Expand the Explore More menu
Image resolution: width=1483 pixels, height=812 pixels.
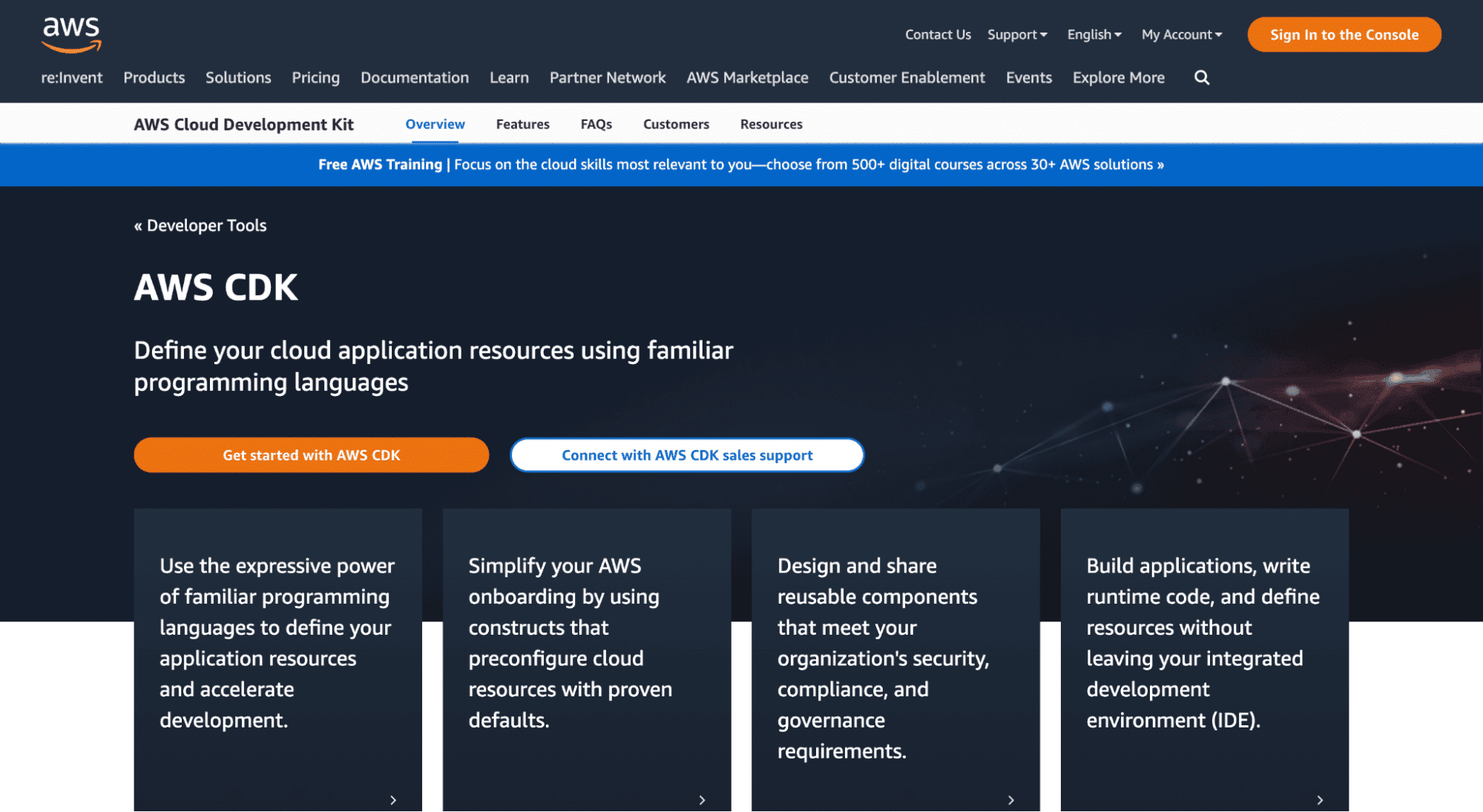[1118, 77]
